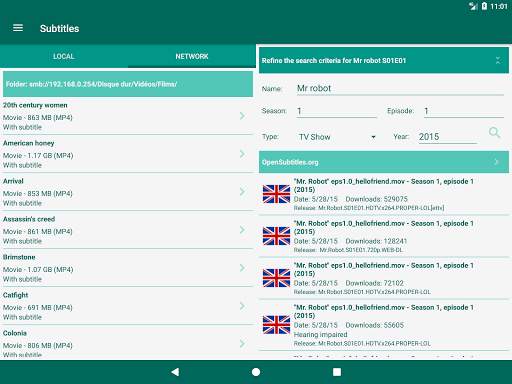Click the magnifier search icon

pyautogui.click(x=494, y=133)
